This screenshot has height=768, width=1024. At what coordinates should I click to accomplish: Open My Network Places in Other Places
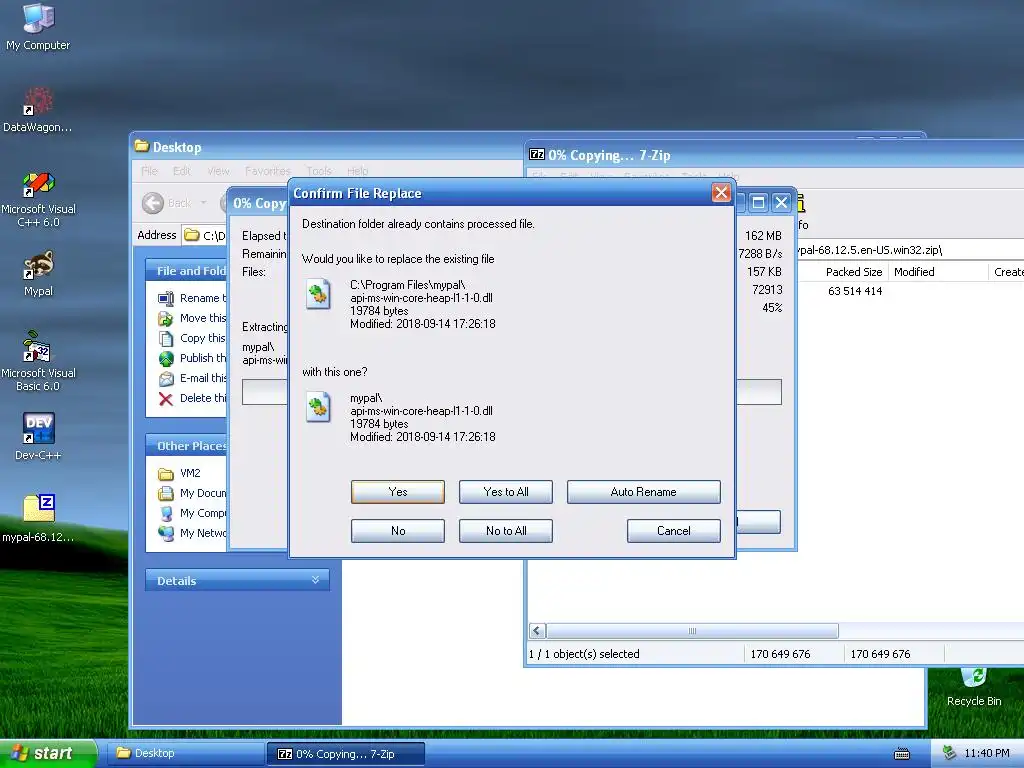click(x=192, y=533)
